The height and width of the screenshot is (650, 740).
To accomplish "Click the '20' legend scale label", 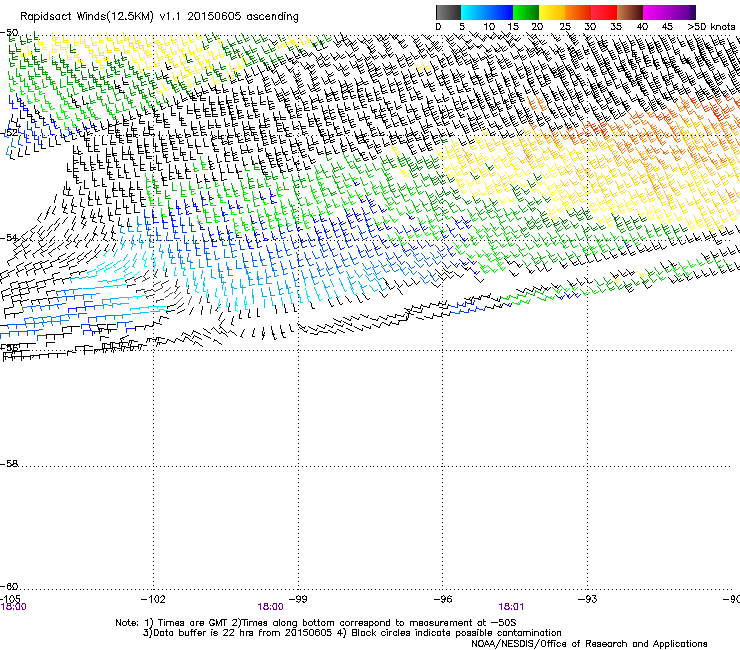I will coord(537,27).
